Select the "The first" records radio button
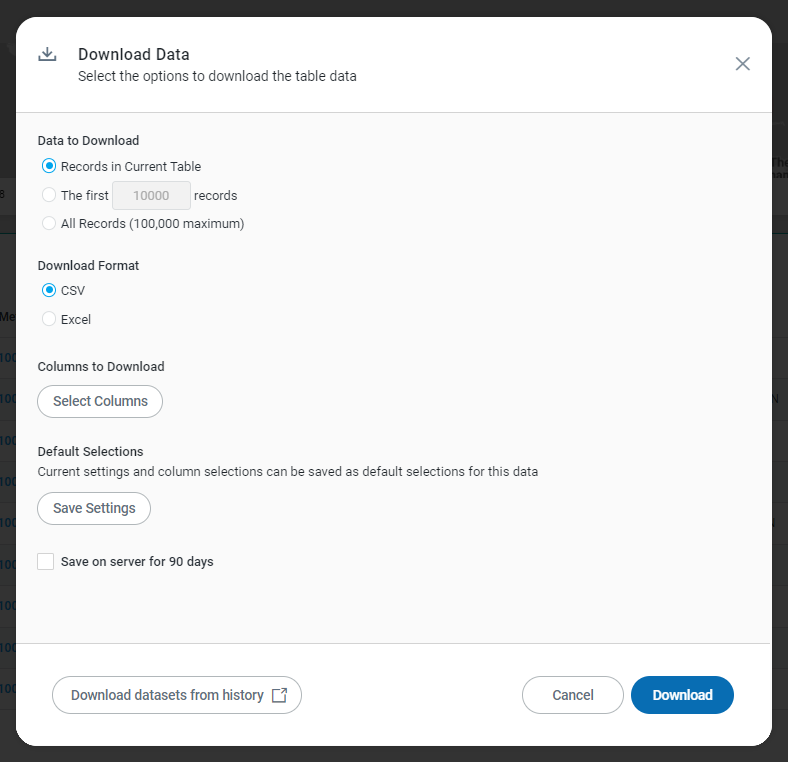The height and width of the screenshot is (762, 788). (x=49, y=195)
